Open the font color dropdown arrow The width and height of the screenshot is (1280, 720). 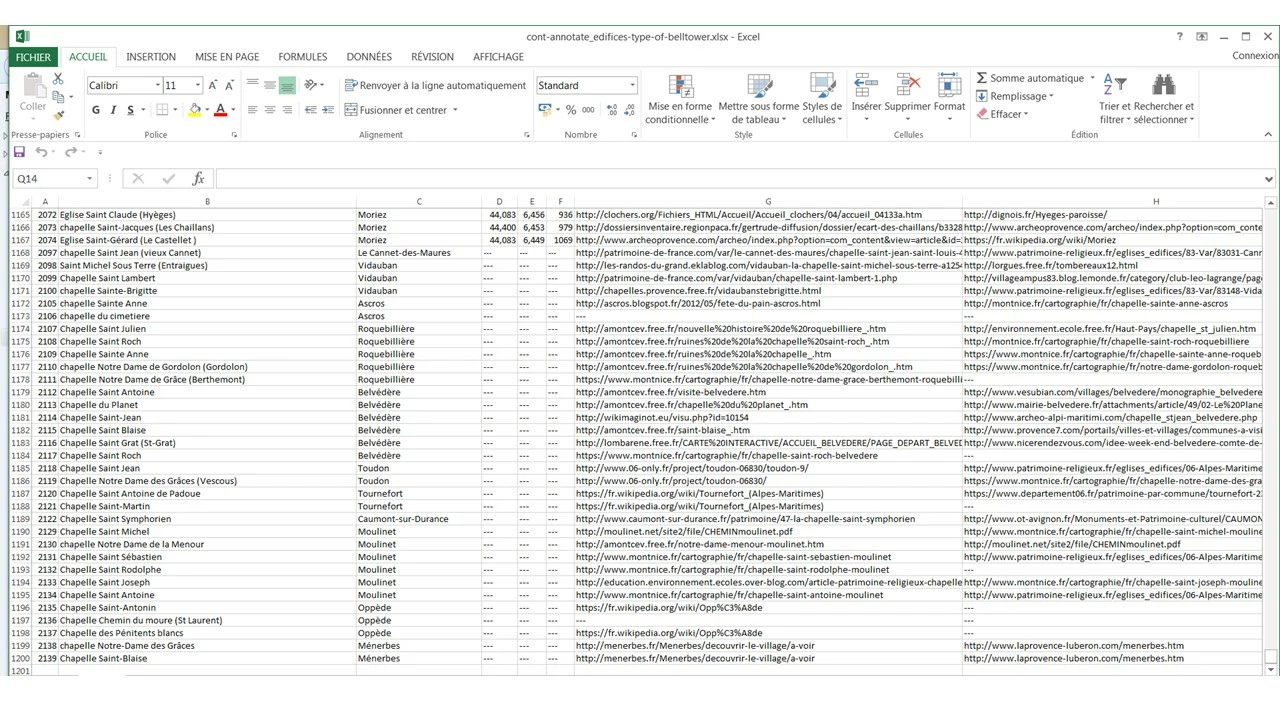tap(233, 110)
